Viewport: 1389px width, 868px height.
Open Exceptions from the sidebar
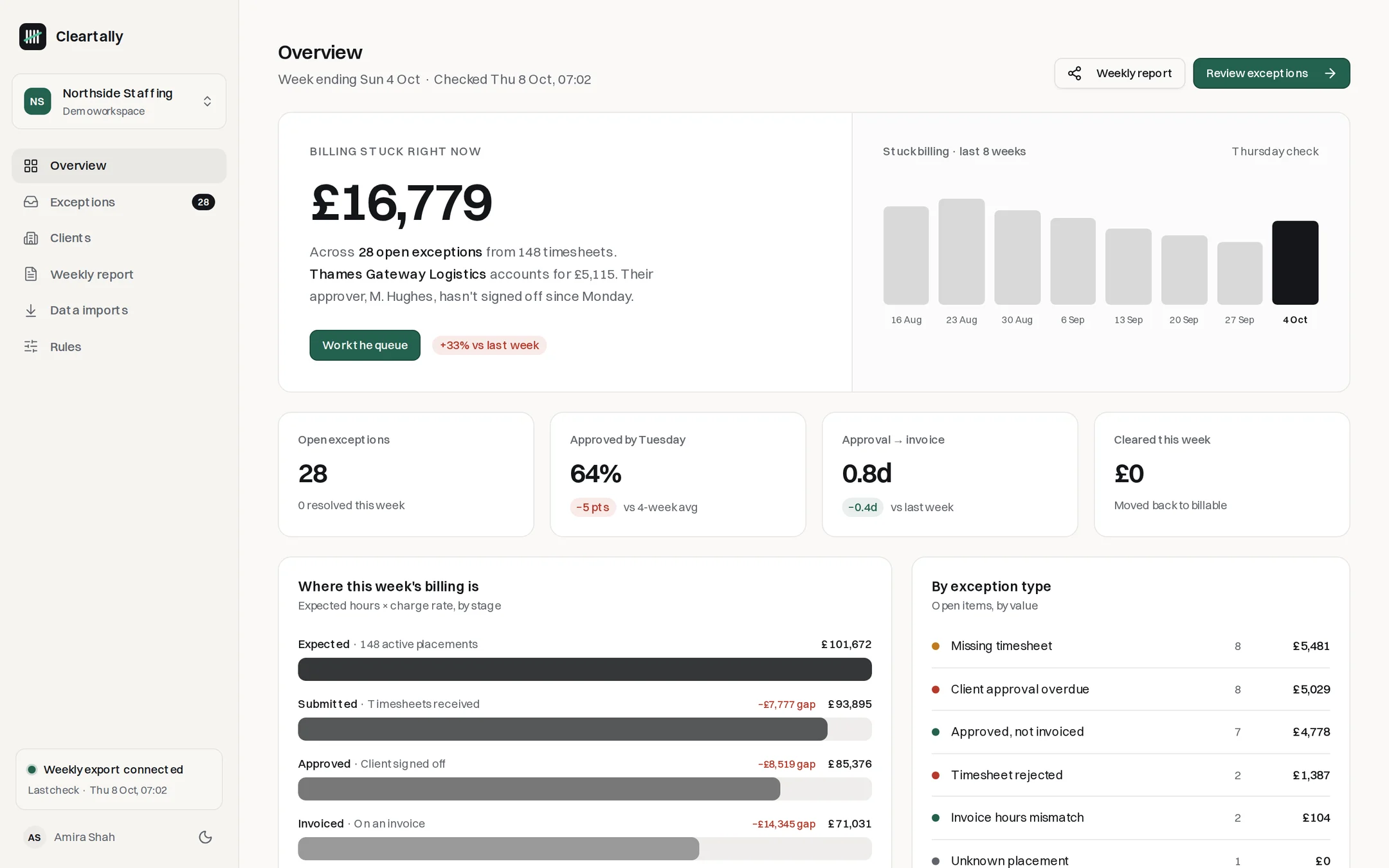(x=119, y=202)
